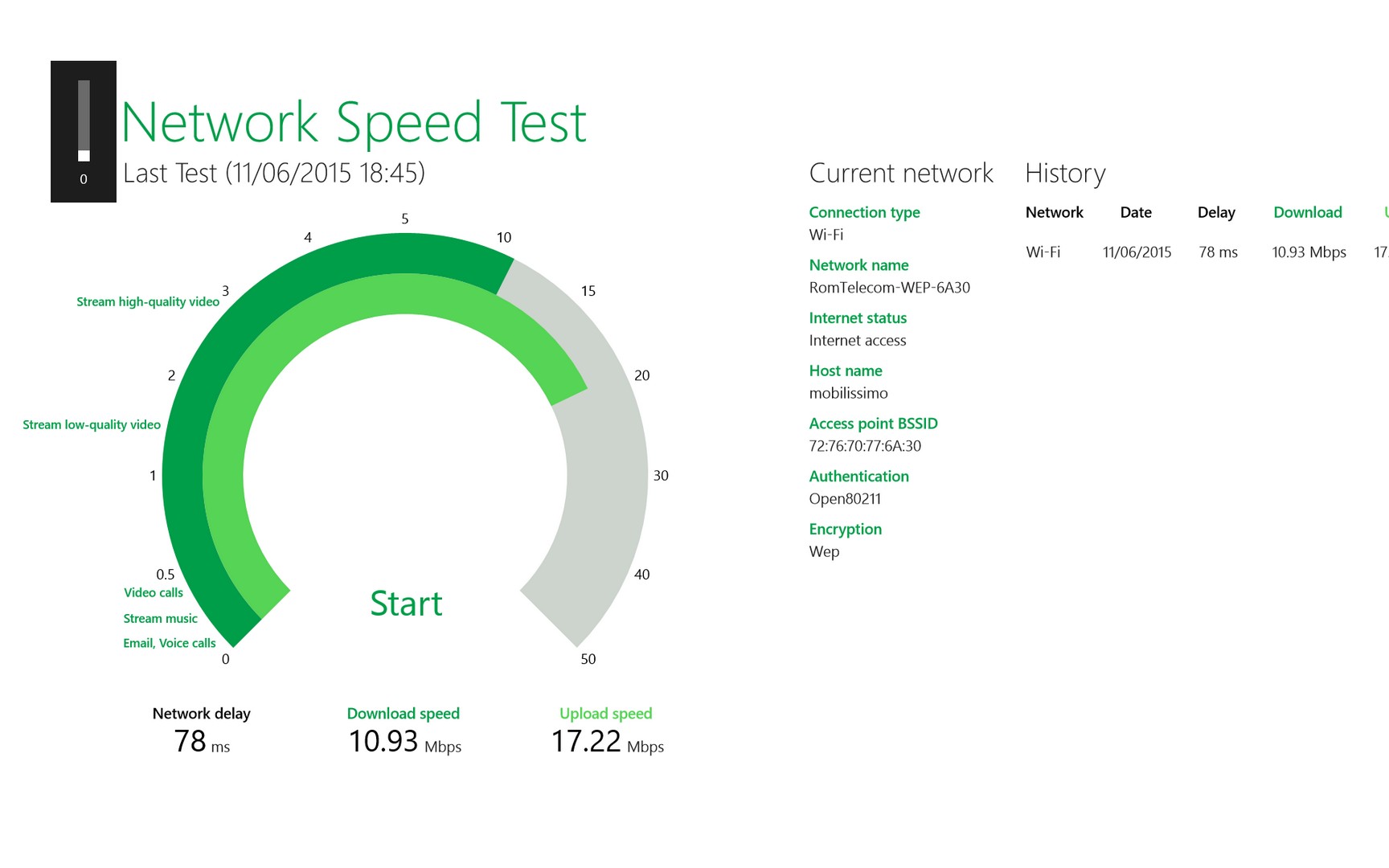1389x868 pixels.
Task: Click the Stream high-quality video label
Action: pyautogui.click(x=148, y=302)
